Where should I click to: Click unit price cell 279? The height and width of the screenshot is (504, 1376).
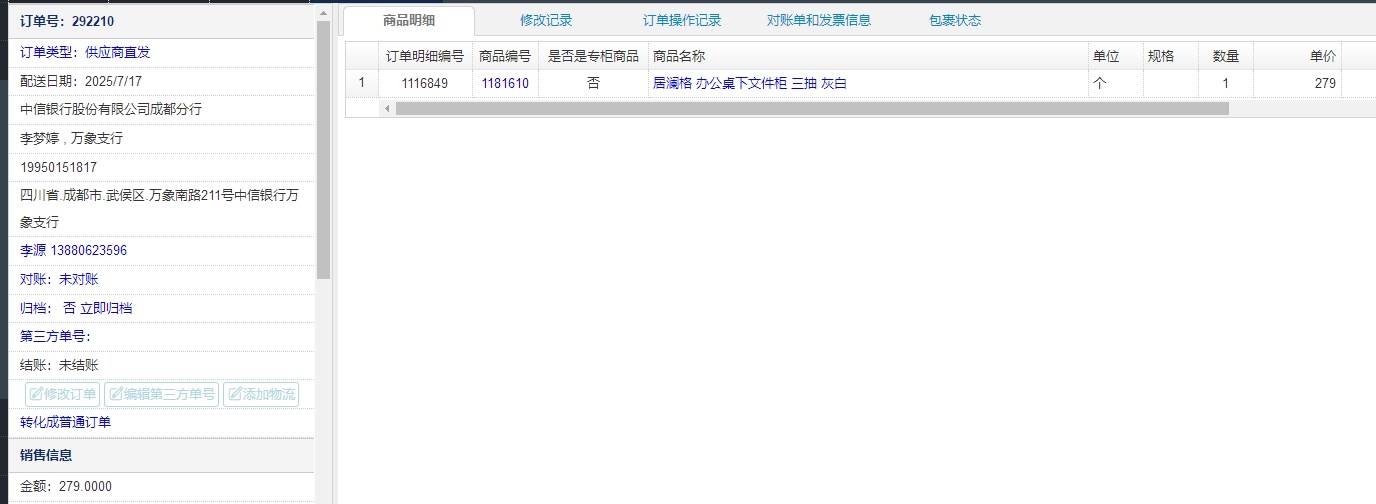1297,84
